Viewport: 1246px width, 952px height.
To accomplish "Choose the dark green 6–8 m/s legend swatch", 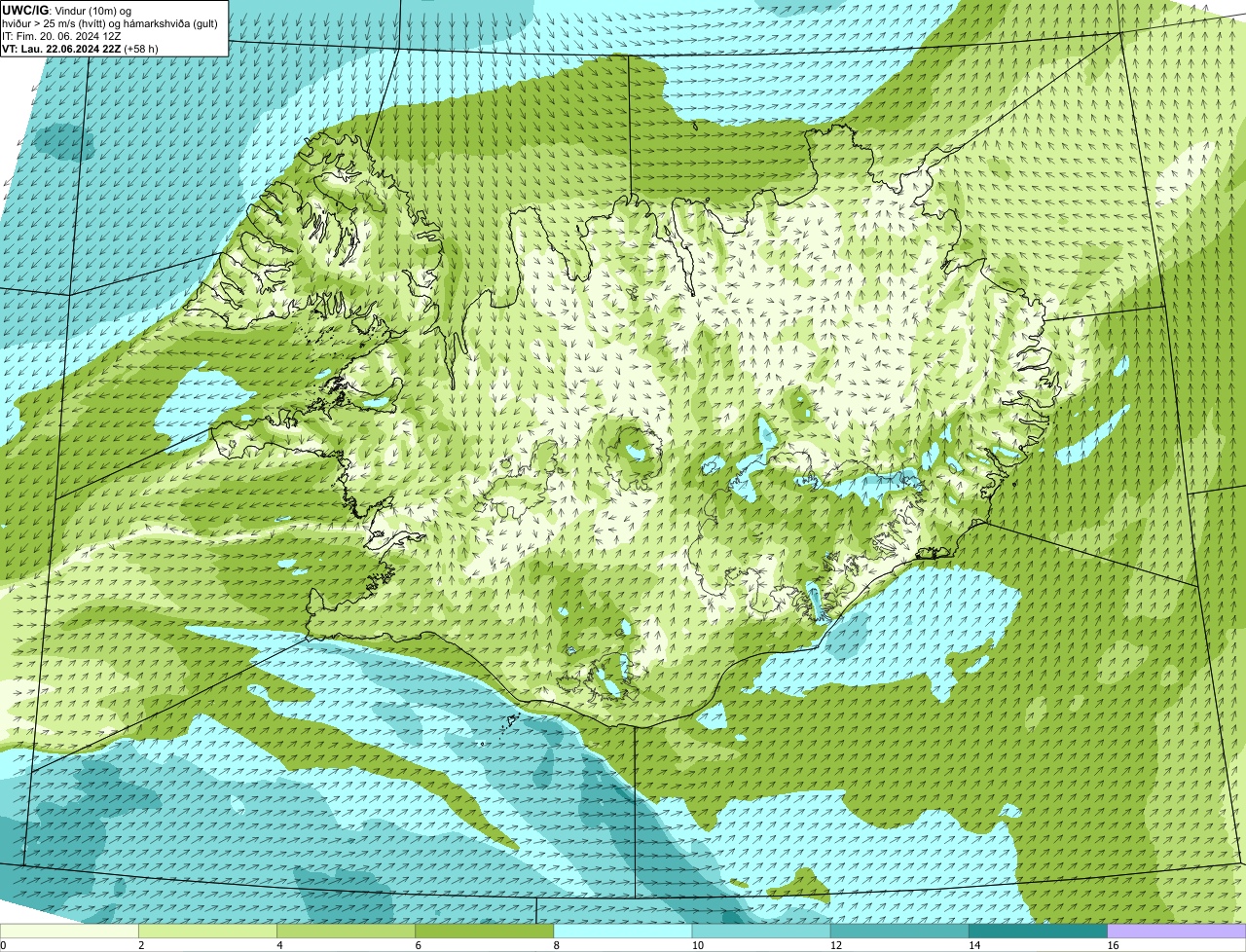I will 484,932.
